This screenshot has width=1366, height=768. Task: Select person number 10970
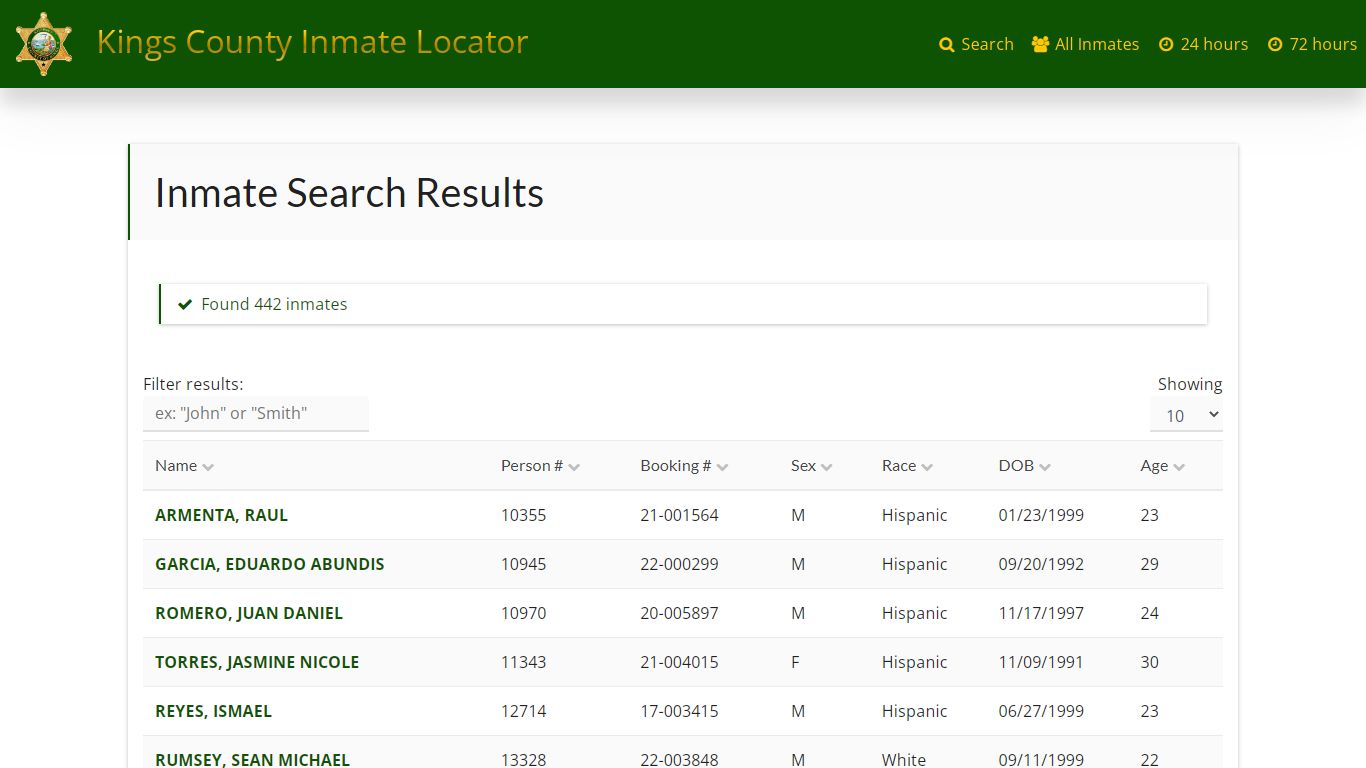[523, 613]
